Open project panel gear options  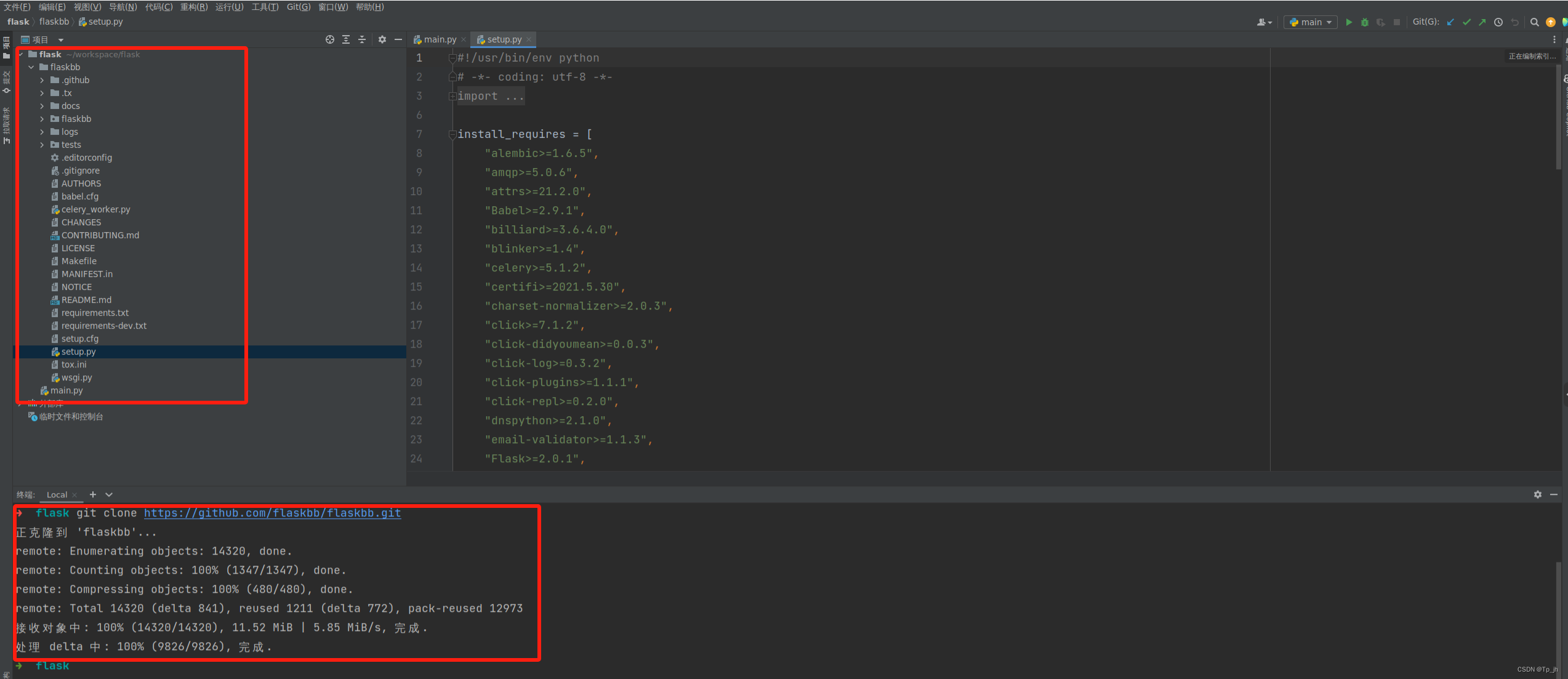pos(382,39)
